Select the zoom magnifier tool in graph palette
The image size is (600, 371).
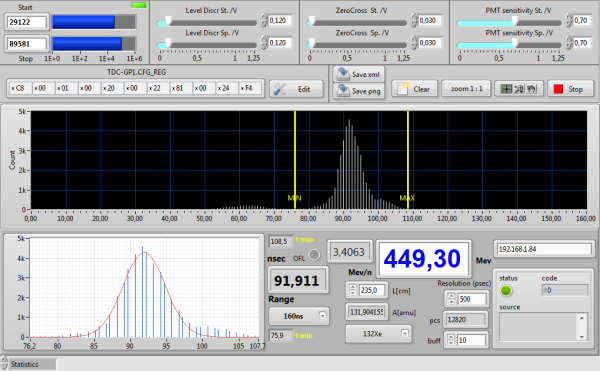coord(519,89)
